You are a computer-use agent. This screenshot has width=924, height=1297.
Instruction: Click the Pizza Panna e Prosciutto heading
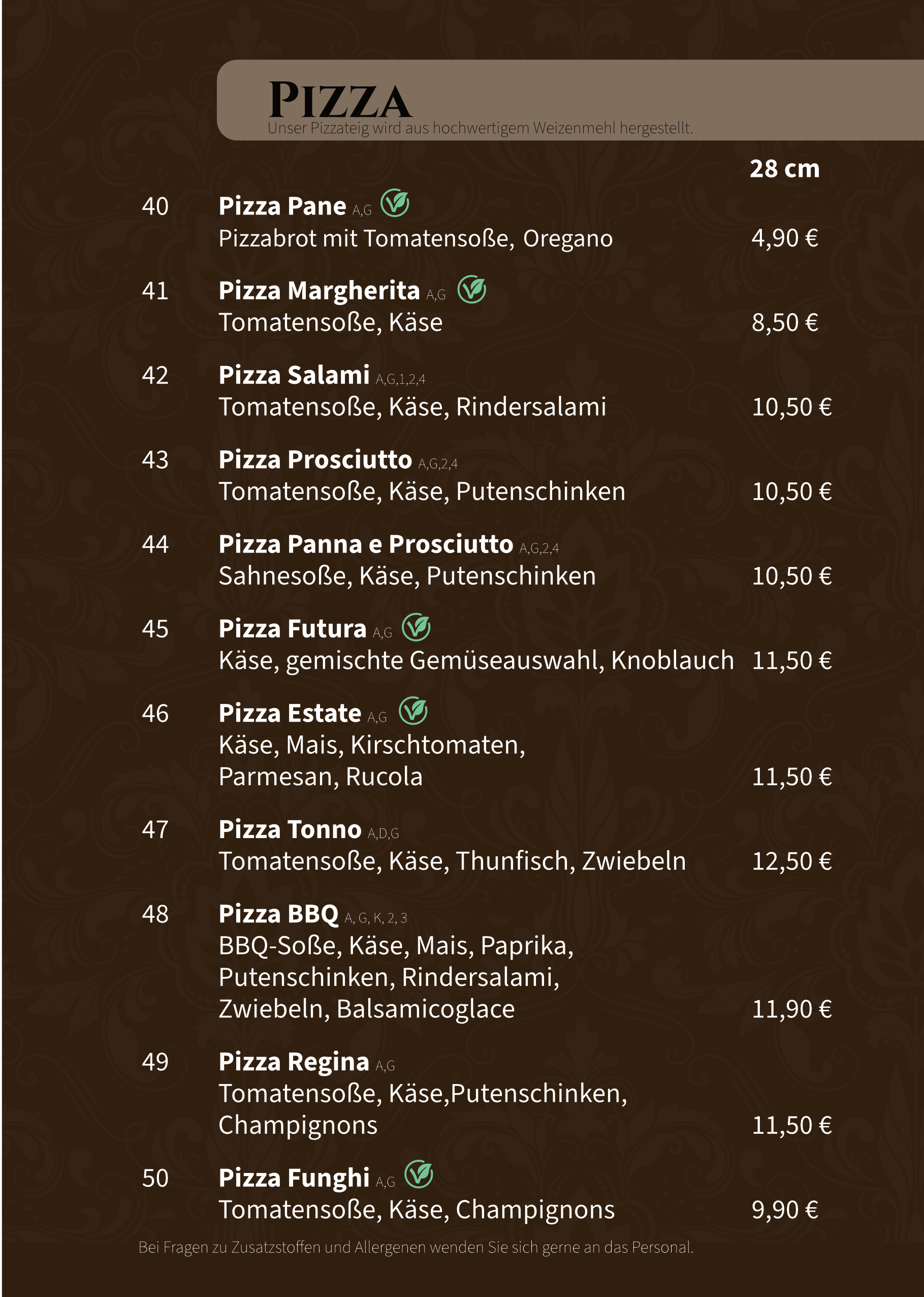click(366, 544)
